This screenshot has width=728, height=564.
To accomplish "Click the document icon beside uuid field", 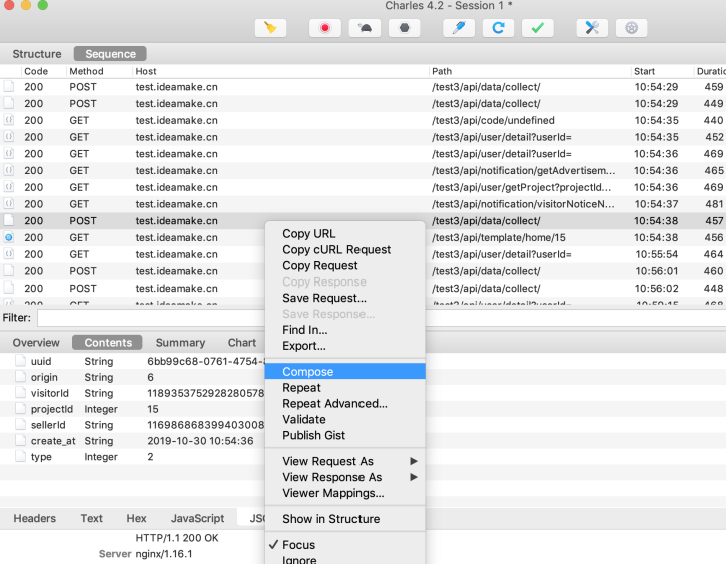I will click(x=20, y=361).
